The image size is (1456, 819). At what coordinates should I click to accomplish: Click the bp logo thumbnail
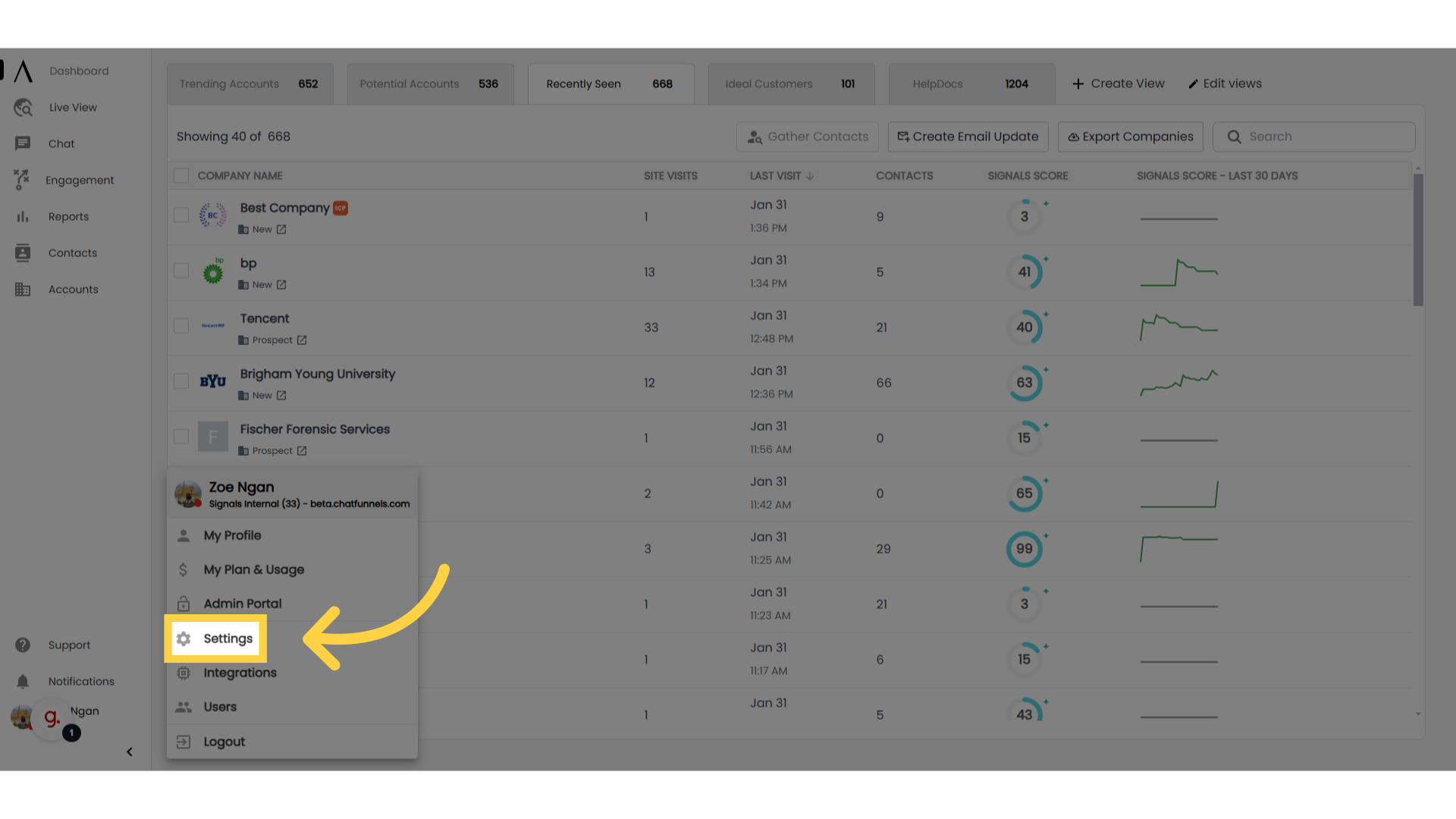tap(214, 271)
